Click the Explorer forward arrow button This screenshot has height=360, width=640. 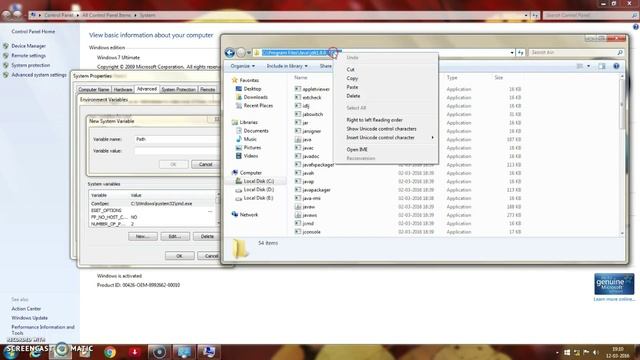pos(241,53)
